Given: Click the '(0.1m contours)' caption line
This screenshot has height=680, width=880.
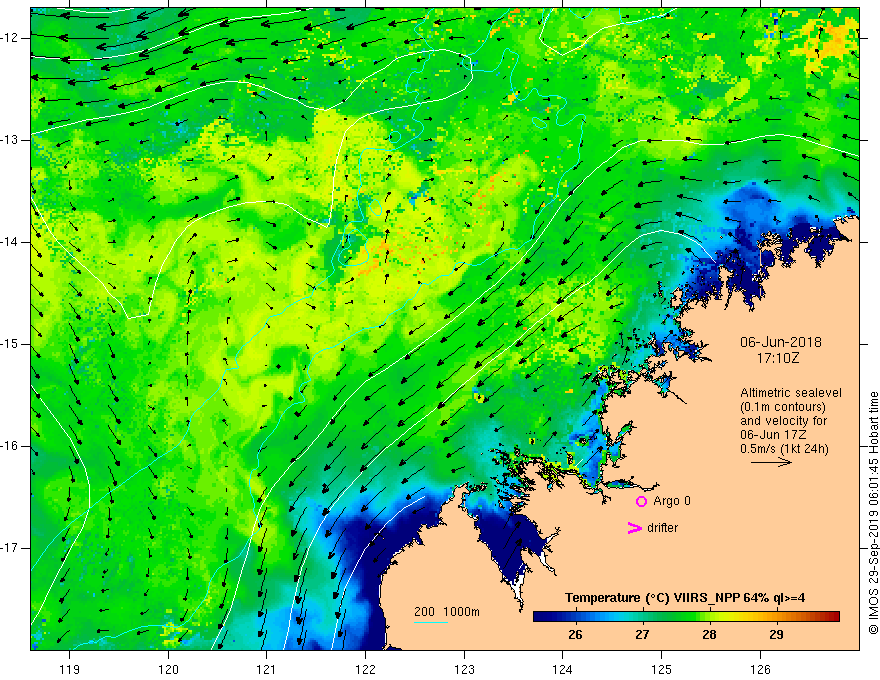Looking at the screenshot, I should pos(783,407).
